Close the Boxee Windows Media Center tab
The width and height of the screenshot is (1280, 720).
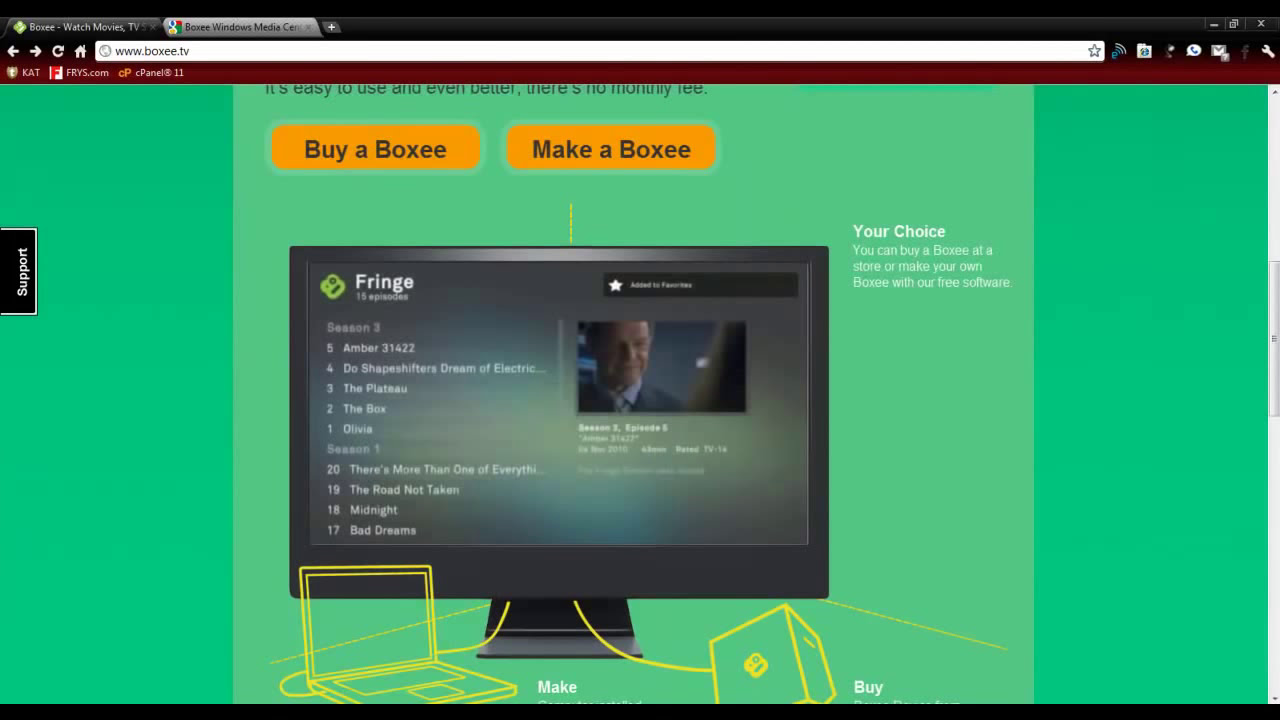(308, 27)
